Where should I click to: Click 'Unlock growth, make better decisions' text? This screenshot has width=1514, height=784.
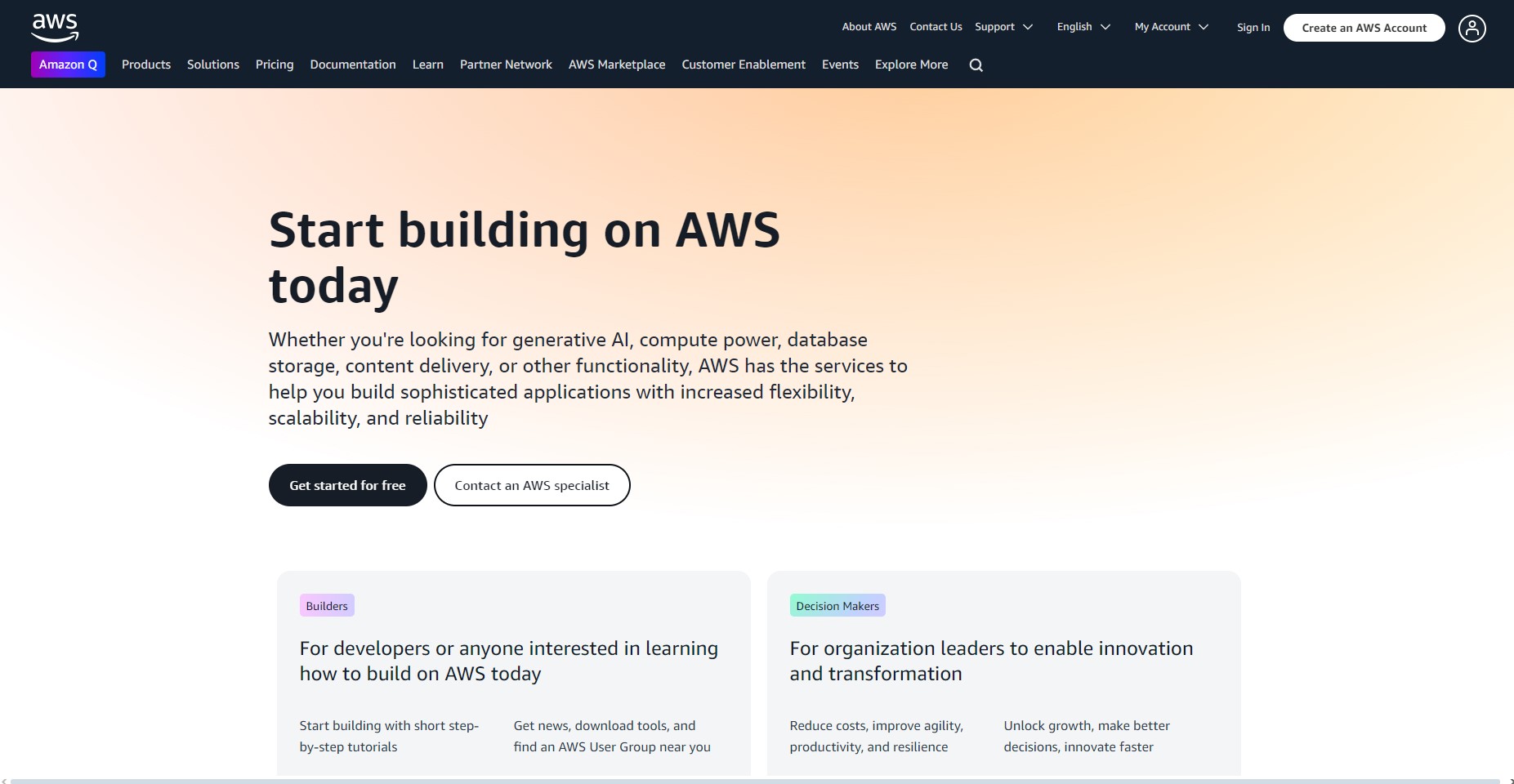click(1087, 736)
